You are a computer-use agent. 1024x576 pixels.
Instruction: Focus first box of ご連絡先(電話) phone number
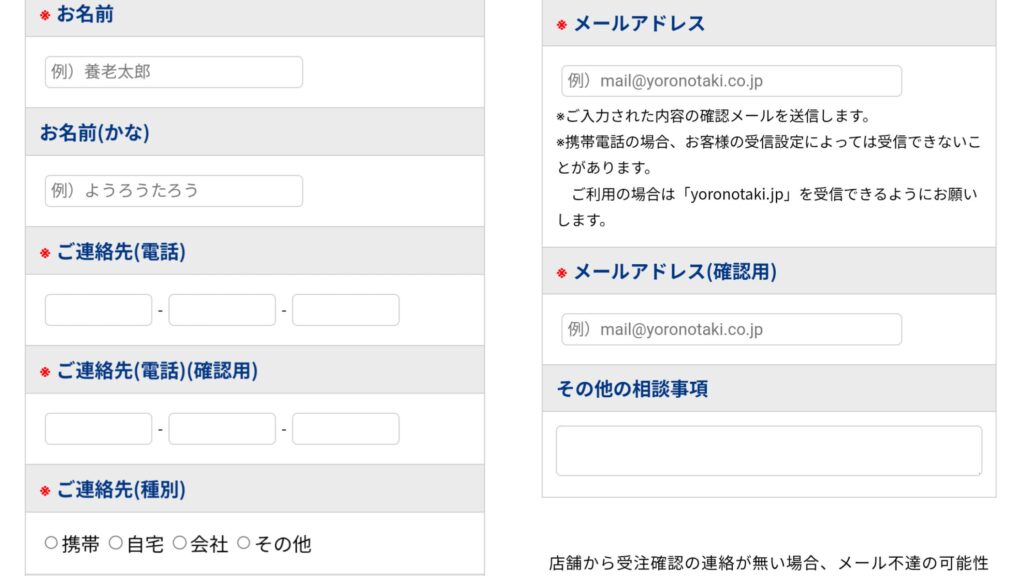pos(99,310)
